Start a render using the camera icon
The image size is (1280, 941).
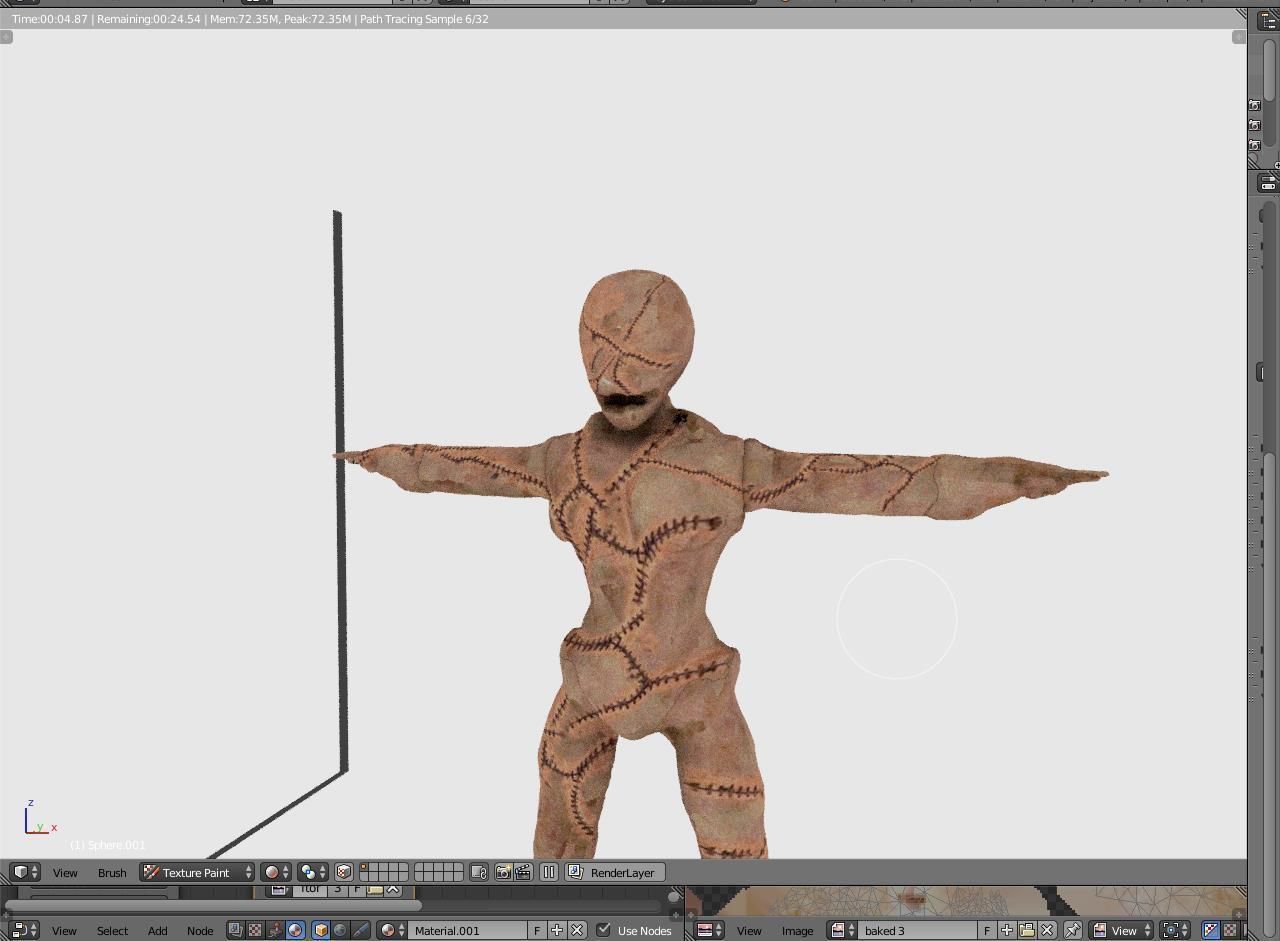click(x=503, y=872)
